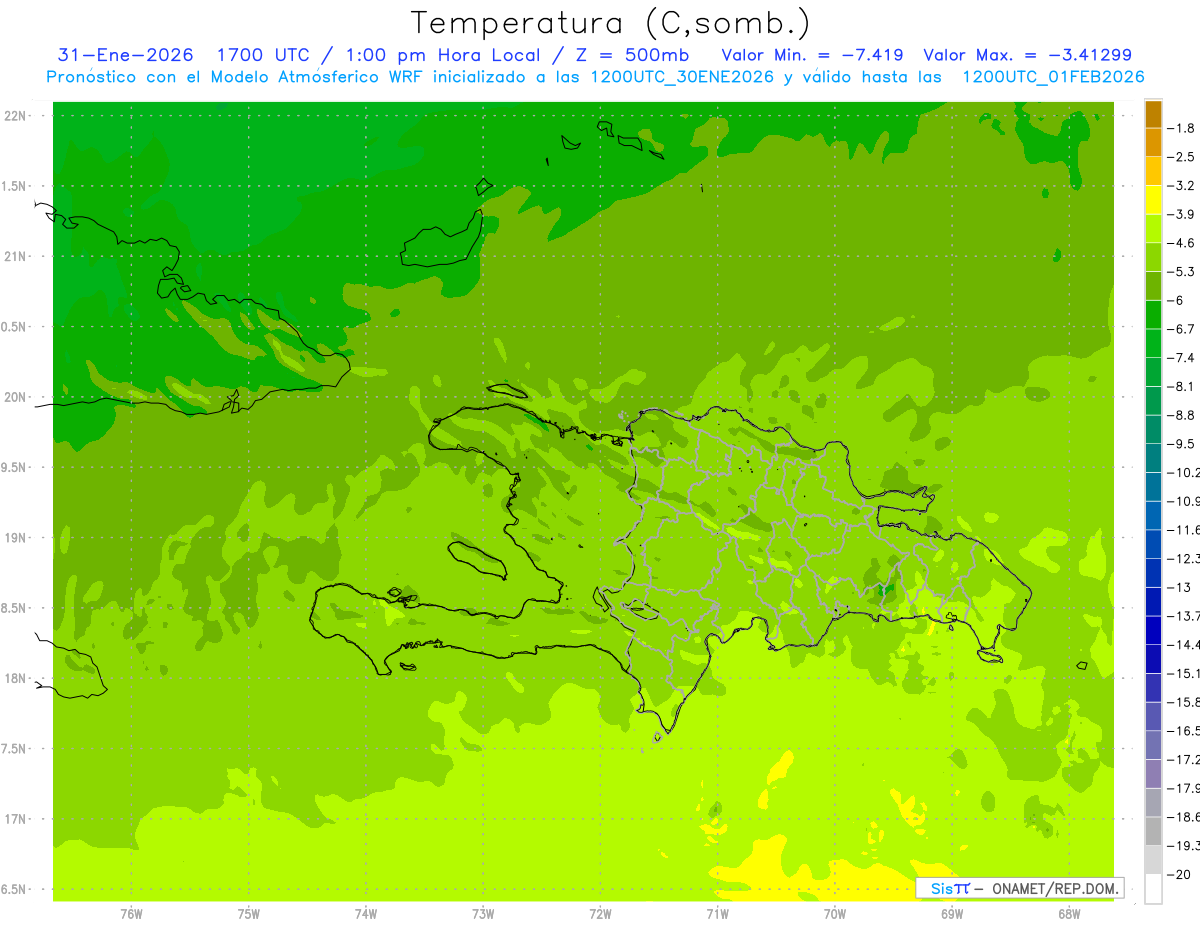The height and width of the screenshot is (927, 1200).
Task: Click the -3.2 colorbar value
Action: pos(1182,186)
